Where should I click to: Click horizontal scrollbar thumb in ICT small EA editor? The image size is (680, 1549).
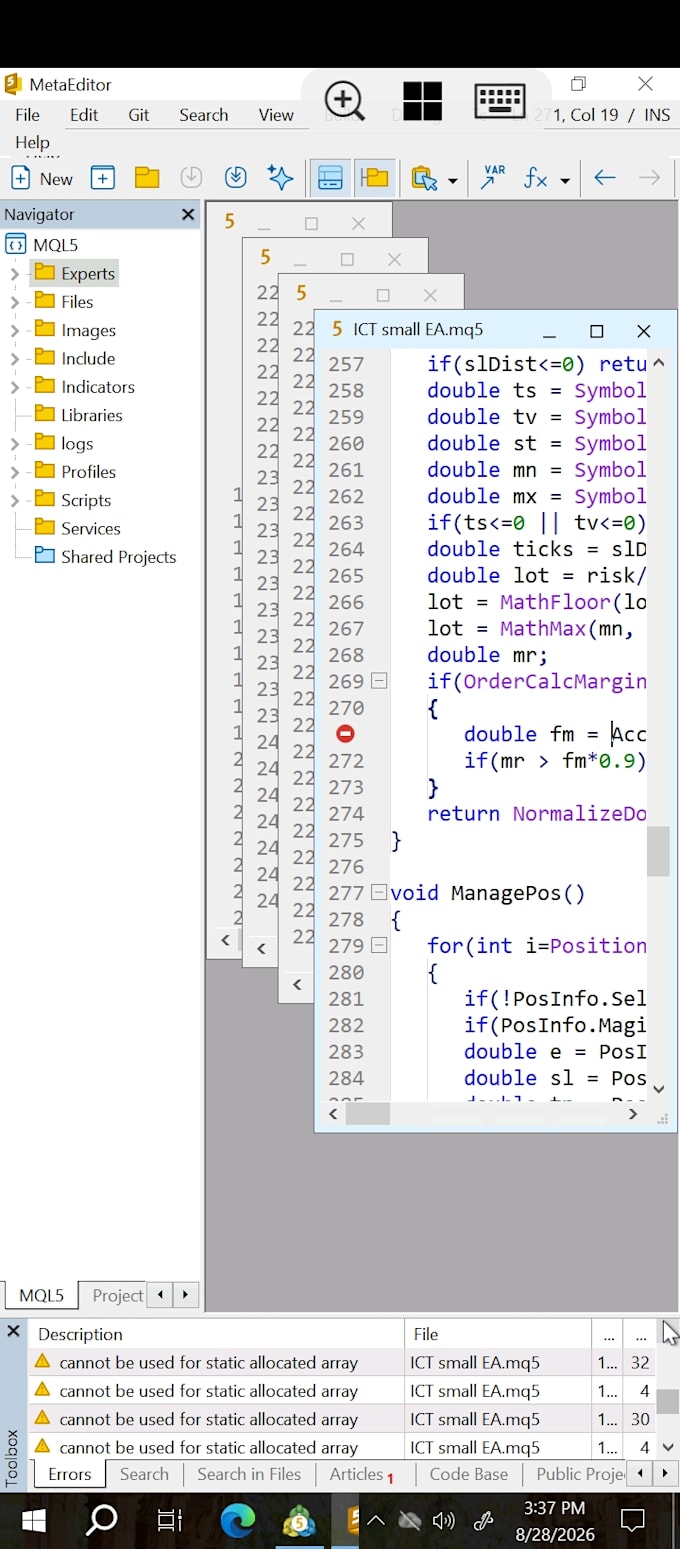pyautogui.click(x=368, y=1113)
